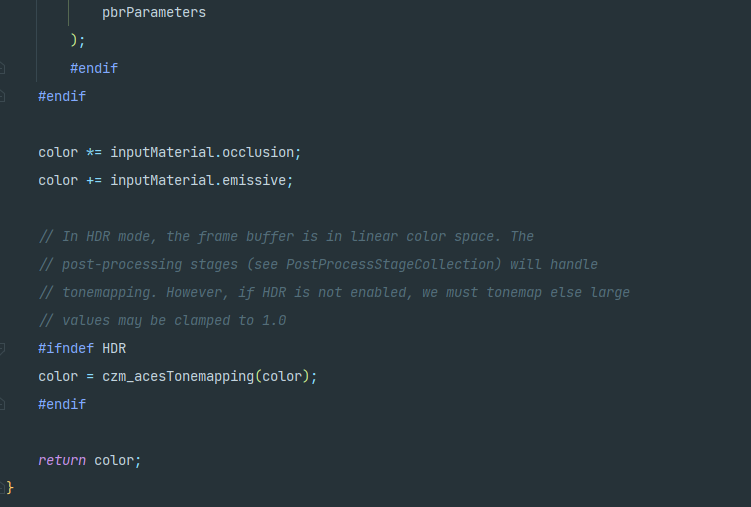Click the closing parenthesis before pbrParameters semicolon

(74, 40)
